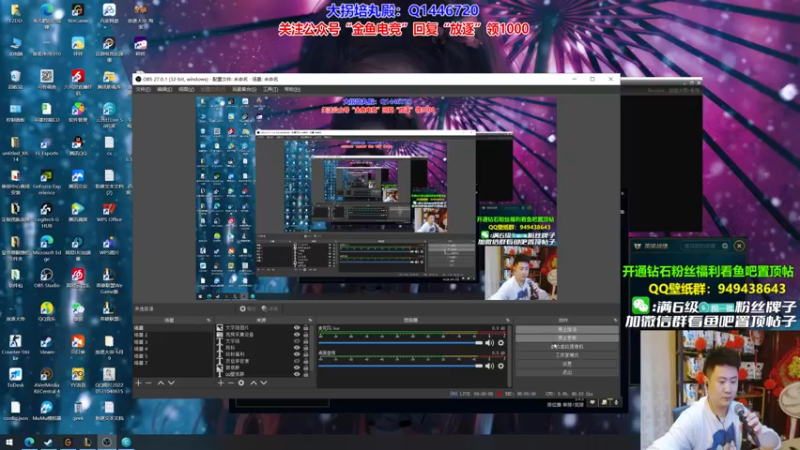Click Filters button above the Sources panel
Viewport: 800px width, 450px height.
click(x=269, y=309)
